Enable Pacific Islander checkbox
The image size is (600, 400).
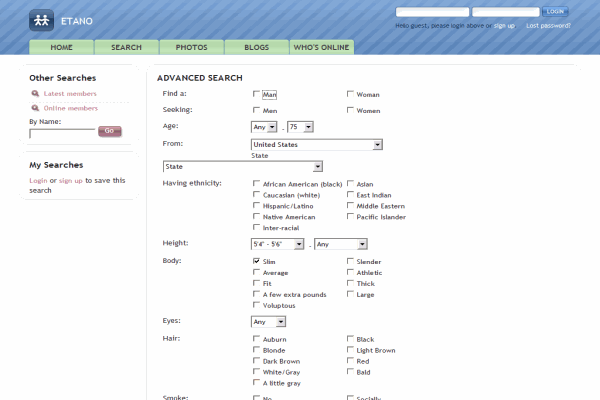pyautogui.click(x=350, y=217)
